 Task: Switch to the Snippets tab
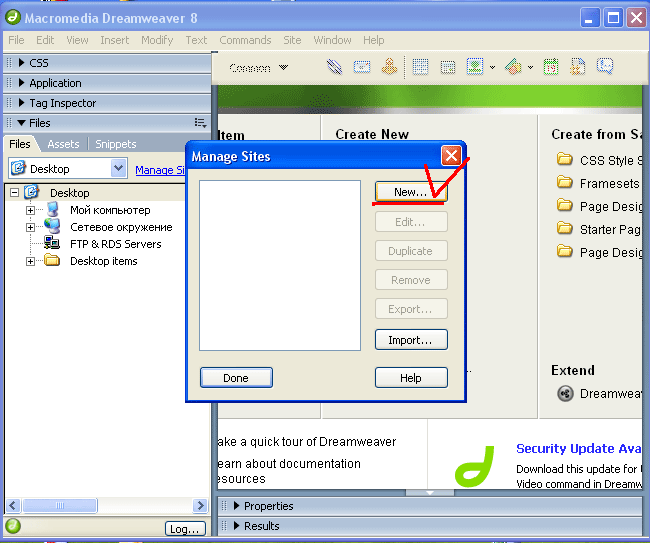point(116,144)
